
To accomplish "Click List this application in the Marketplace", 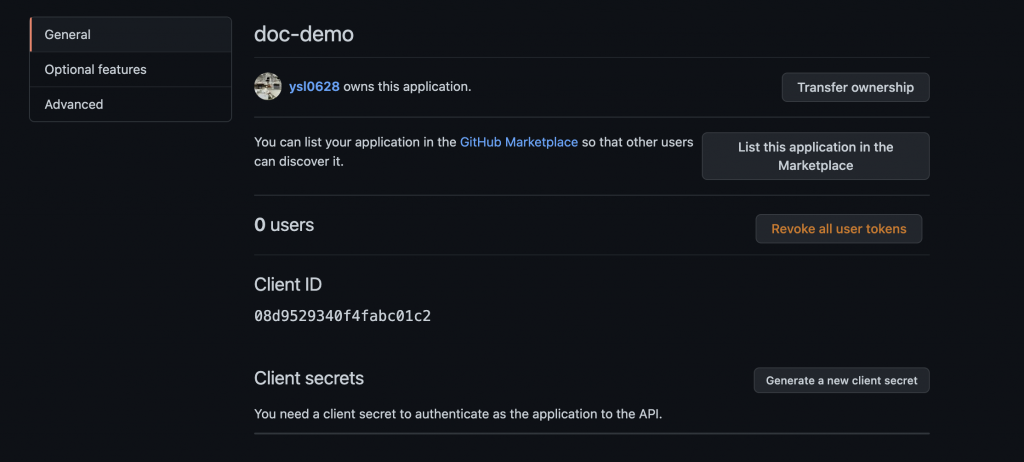I will pyautogui.click(x=815, y=156).
